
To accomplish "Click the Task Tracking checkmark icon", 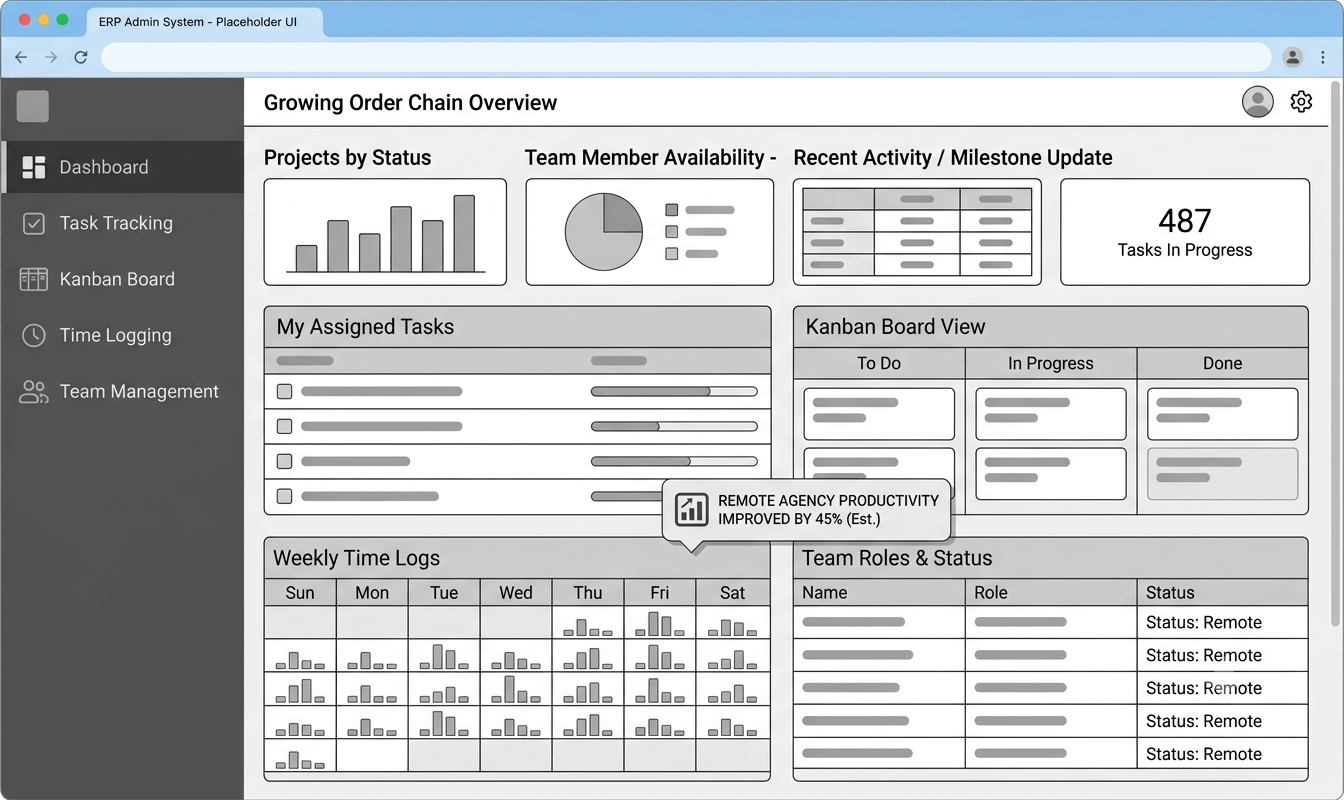I will pyautogui.click(x=34, y=223).
